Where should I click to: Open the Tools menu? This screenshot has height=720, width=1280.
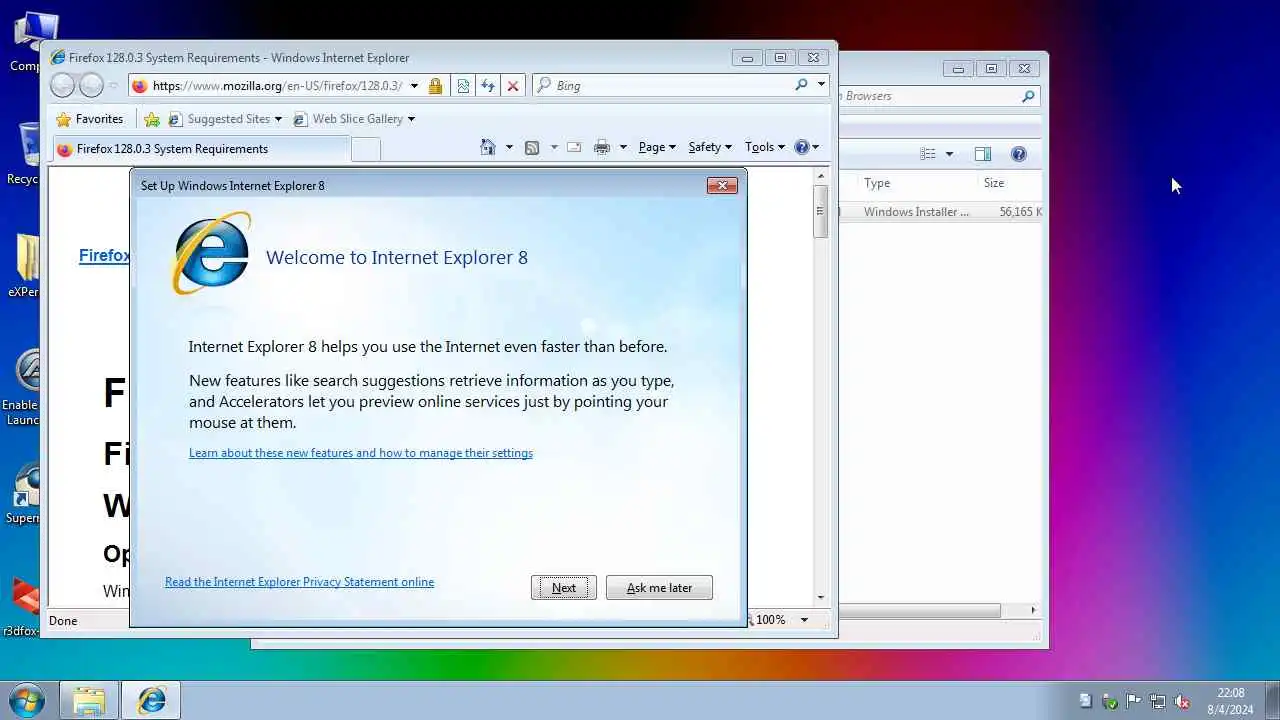click(765, 147)
